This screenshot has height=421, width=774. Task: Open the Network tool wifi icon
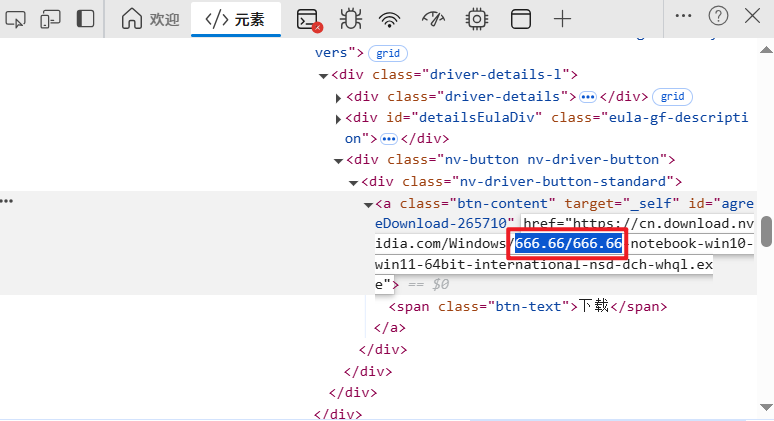(391, 18)
